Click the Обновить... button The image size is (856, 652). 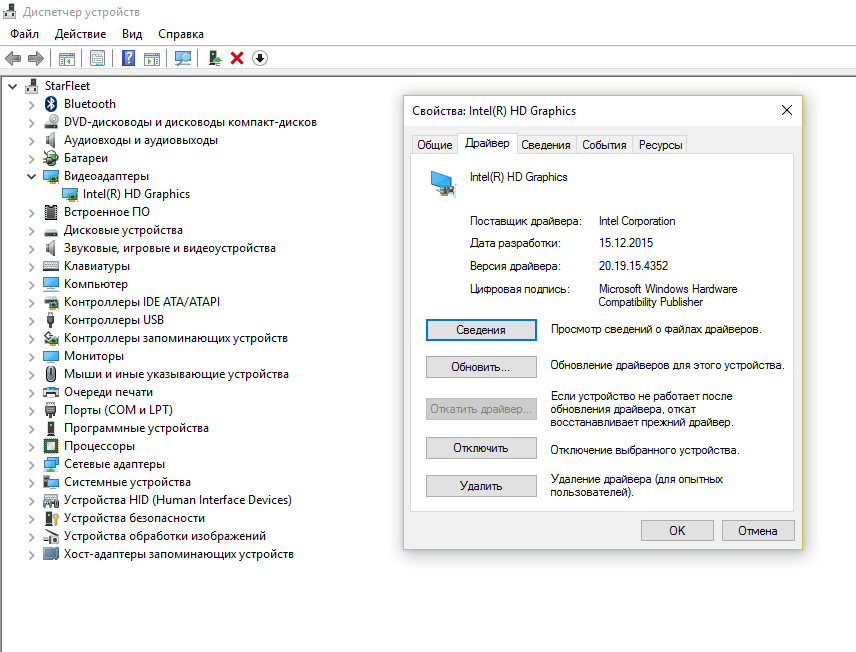coord(481,367)
